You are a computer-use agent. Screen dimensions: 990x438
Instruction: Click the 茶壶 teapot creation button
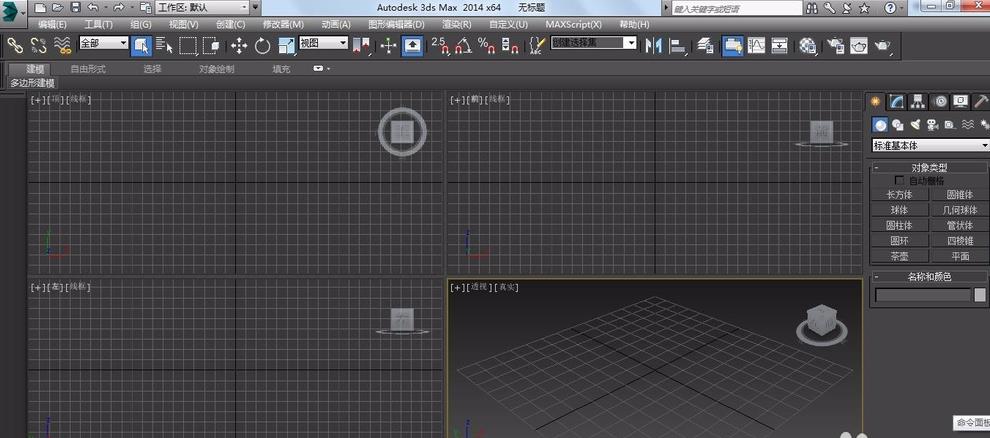(x=899, y=256)
